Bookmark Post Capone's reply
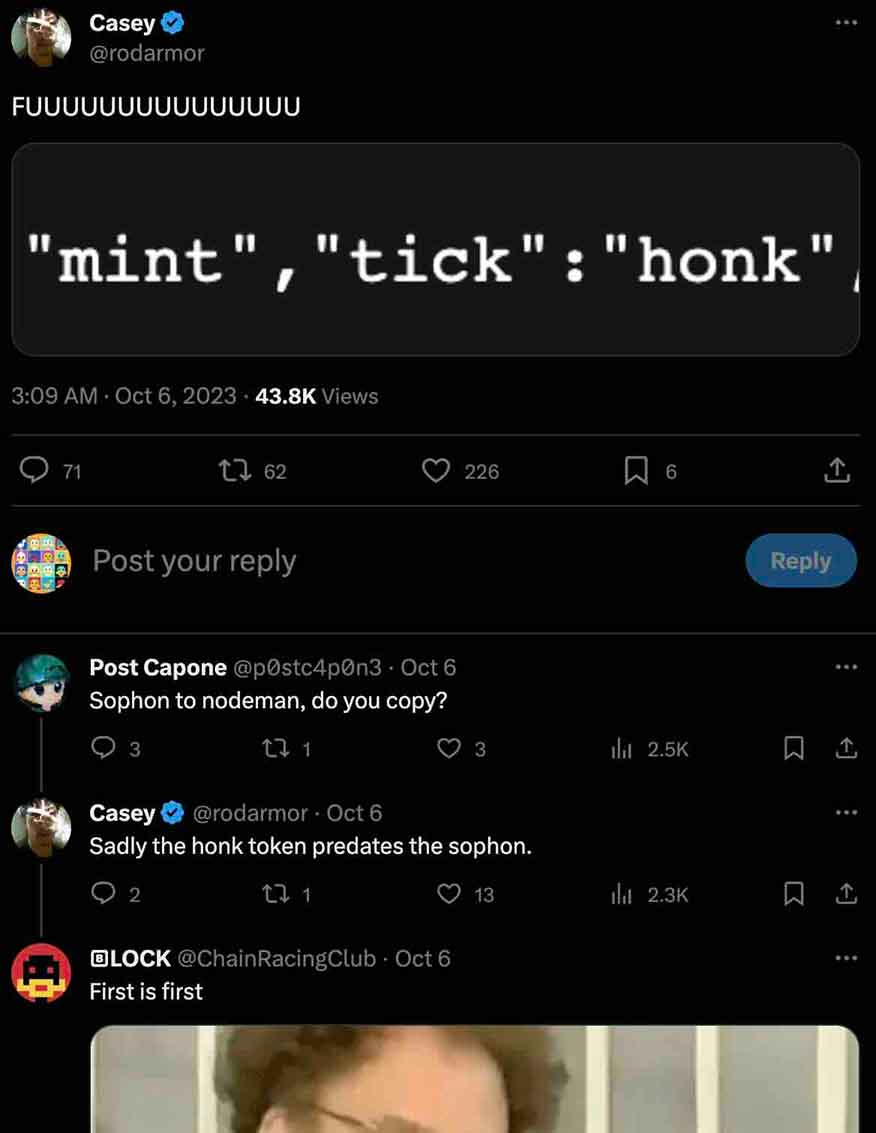 pyautogui.click(x=794, y=748)
